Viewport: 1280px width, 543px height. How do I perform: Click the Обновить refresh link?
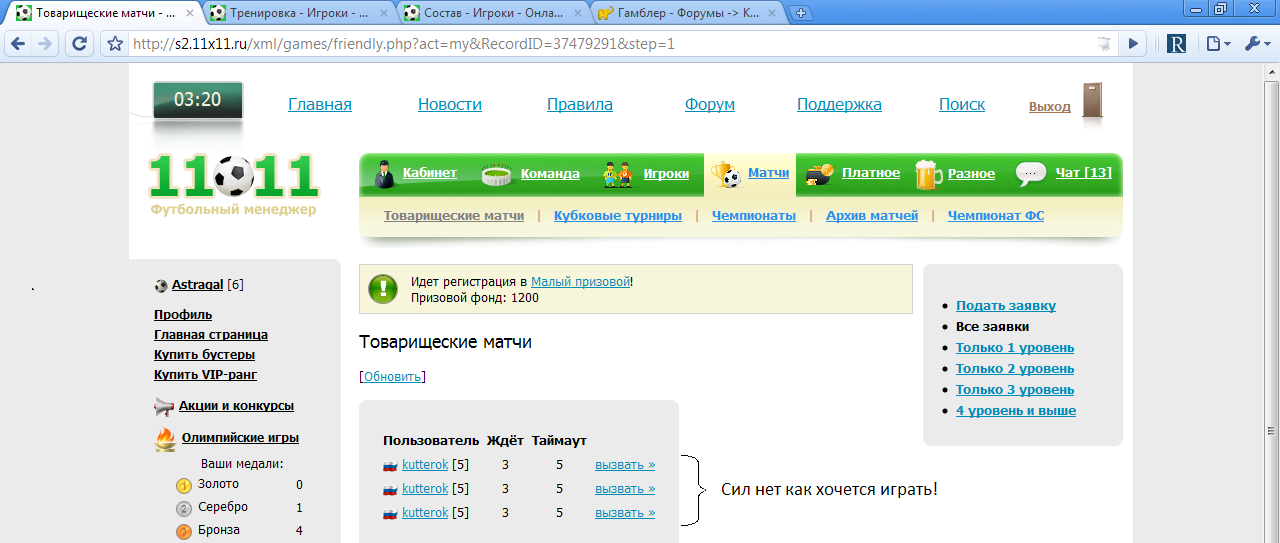pos(392,377)
